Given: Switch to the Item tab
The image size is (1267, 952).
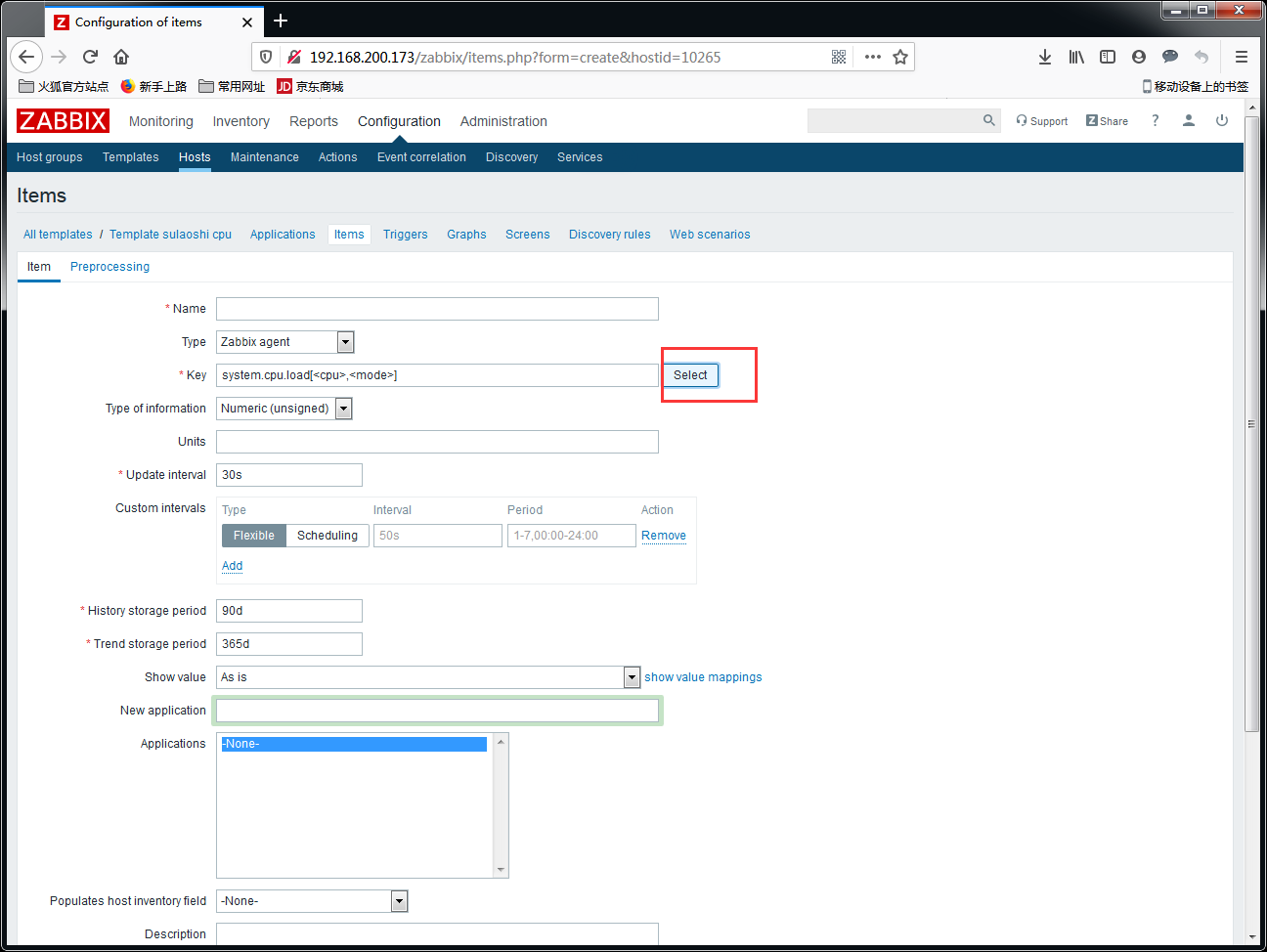Looking at the screenshot, I should pyautogui.click(x=39, y=267).
